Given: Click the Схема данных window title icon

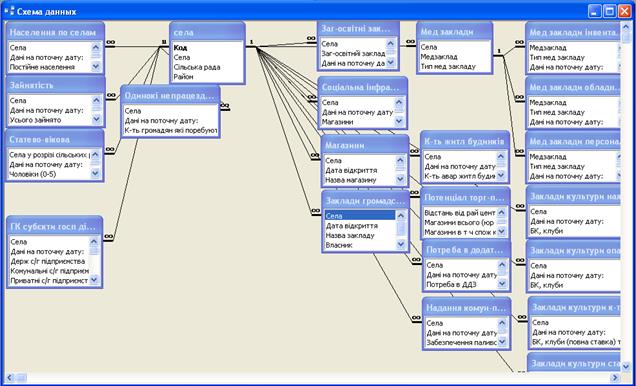Looking at the screenshot, I should [x=9, y=11].
